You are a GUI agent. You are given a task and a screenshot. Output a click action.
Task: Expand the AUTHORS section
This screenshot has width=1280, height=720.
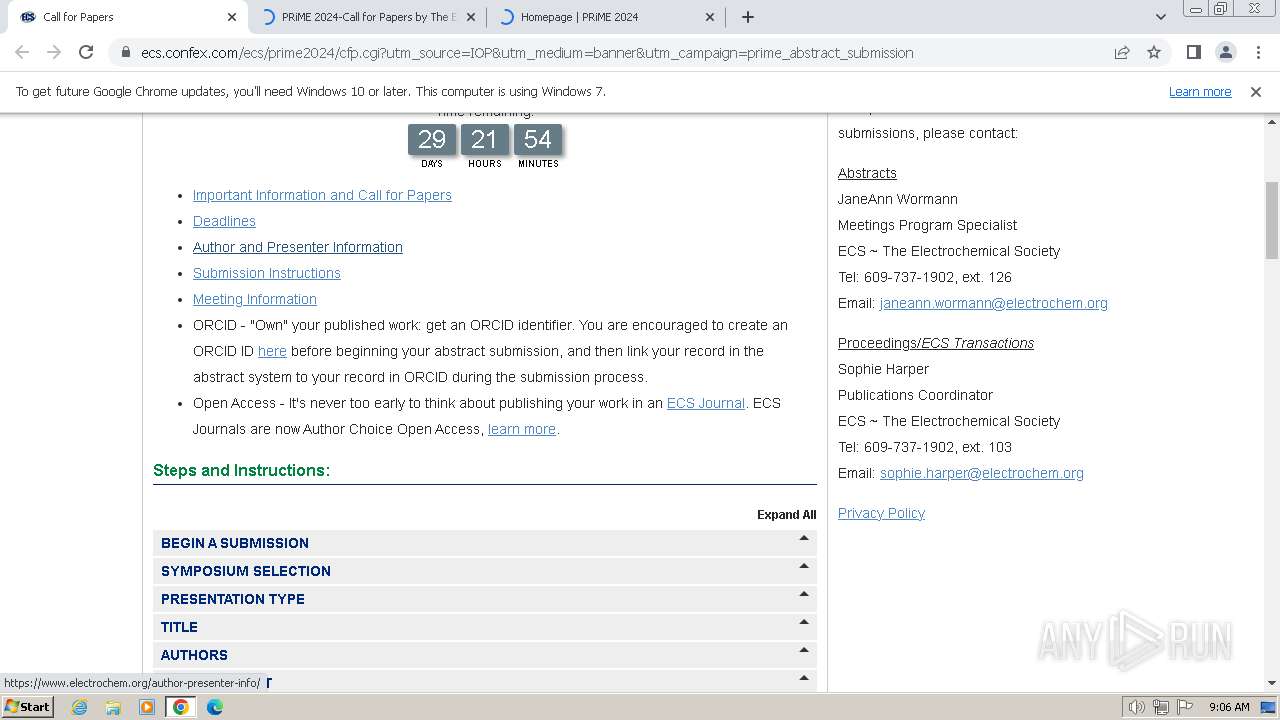click(485, 655)
